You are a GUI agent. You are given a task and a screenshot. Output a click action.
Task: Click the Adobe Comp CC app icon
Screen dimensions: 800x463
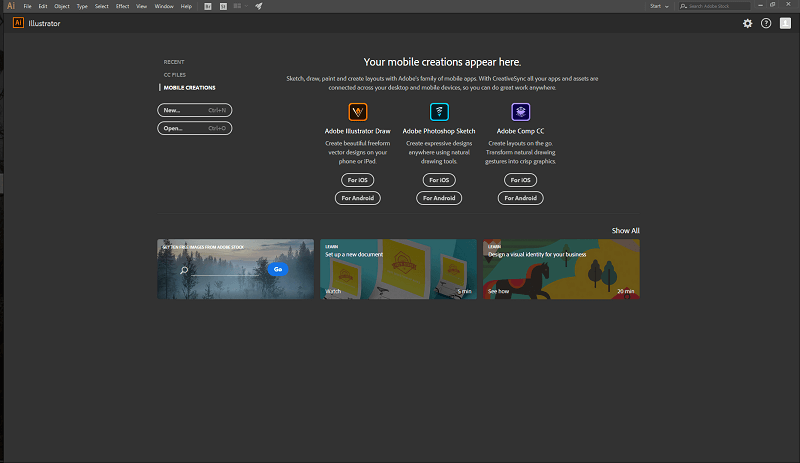pyautogui.click(x=520, y=112)
